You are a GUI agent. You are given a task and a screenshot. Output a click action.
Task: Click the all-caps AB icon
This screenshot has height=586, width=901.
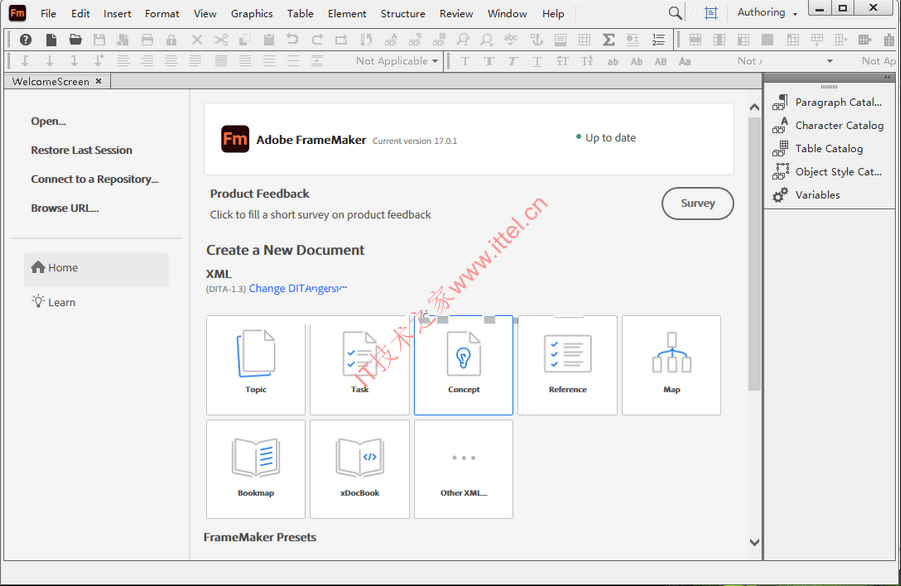click(x=661, y=61)
